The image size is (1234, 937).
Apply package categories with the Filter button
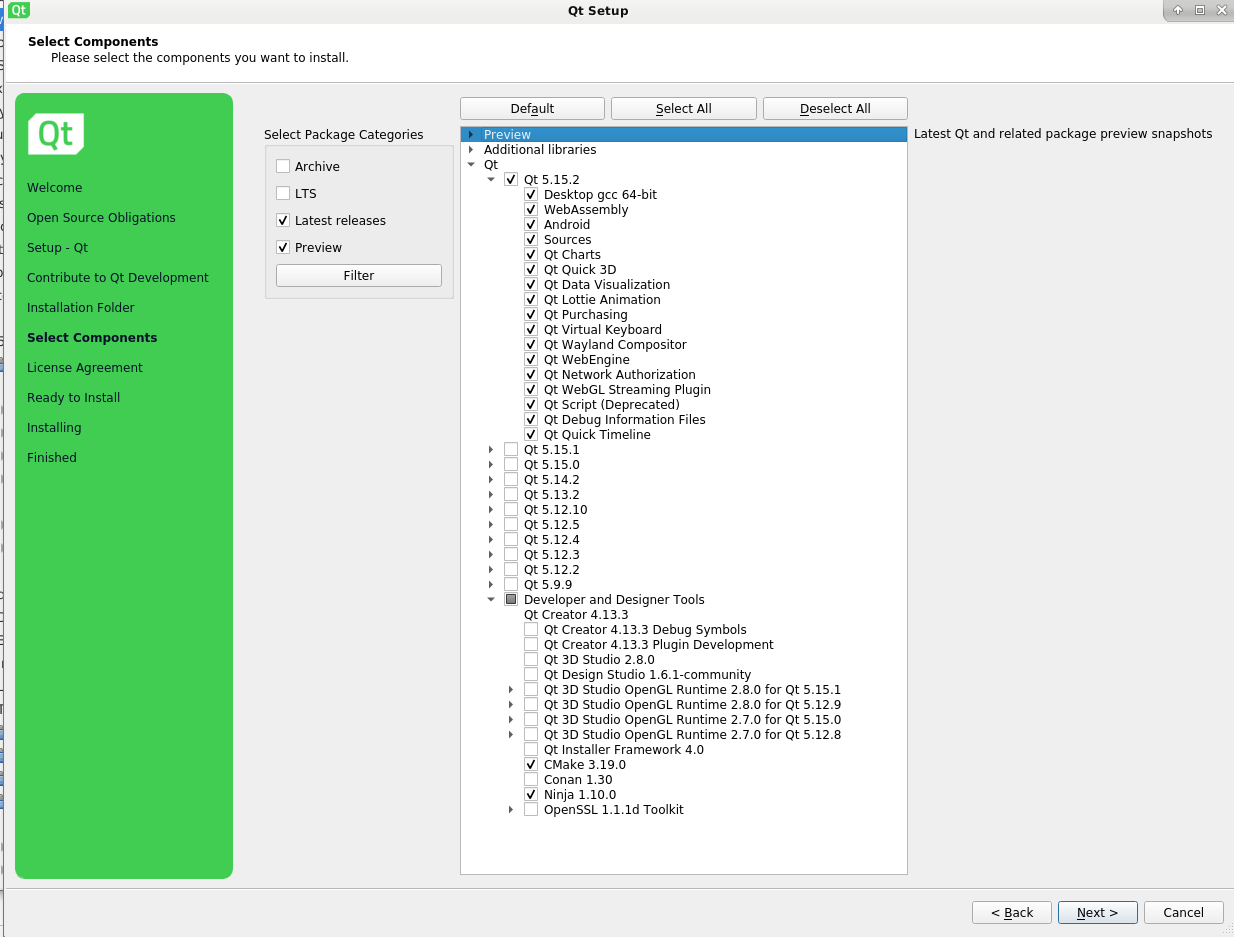pyautogui.click(x=359, y=276)
